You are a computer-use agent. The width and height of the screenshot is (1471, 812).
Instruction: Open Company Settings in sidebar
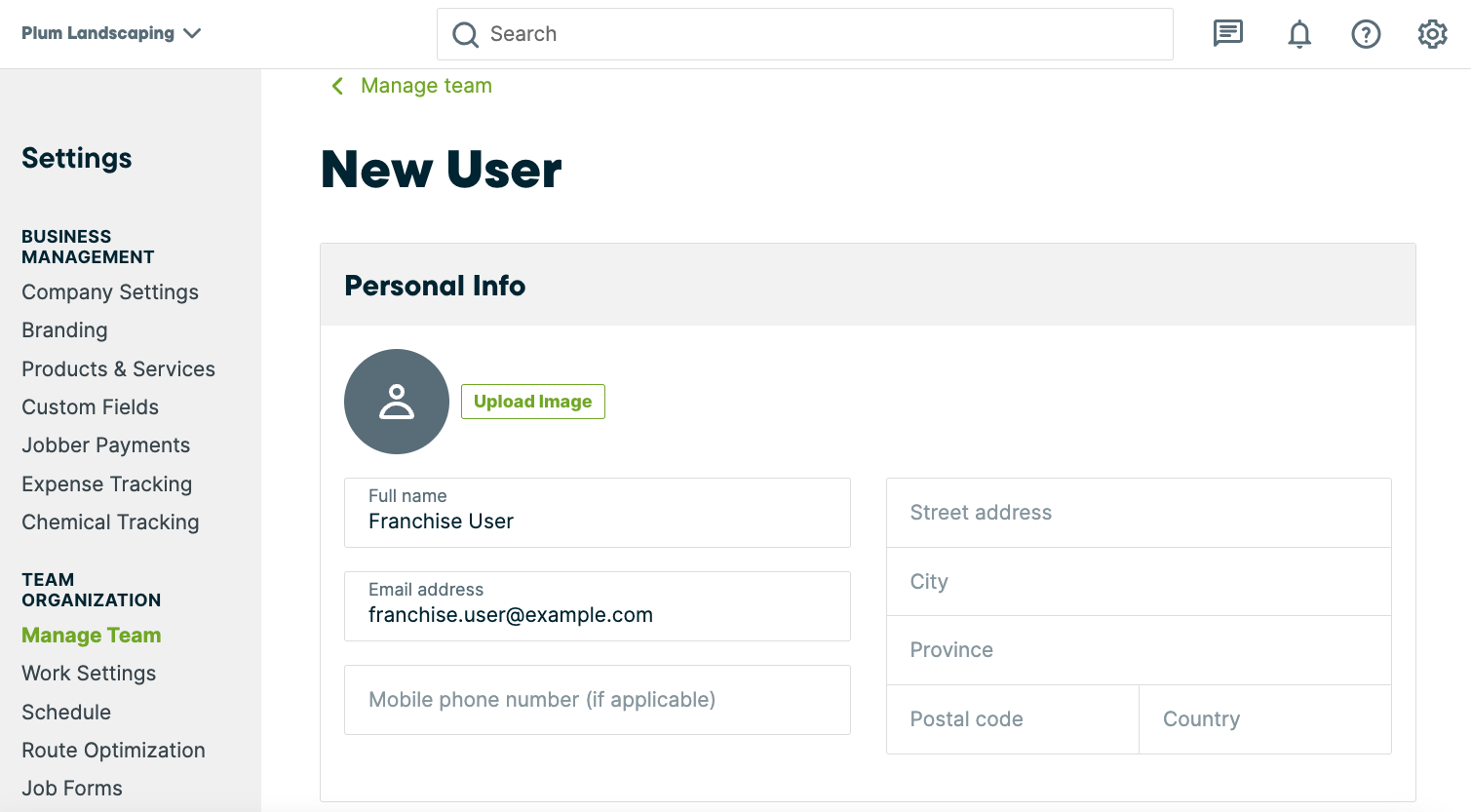point(110,292)
